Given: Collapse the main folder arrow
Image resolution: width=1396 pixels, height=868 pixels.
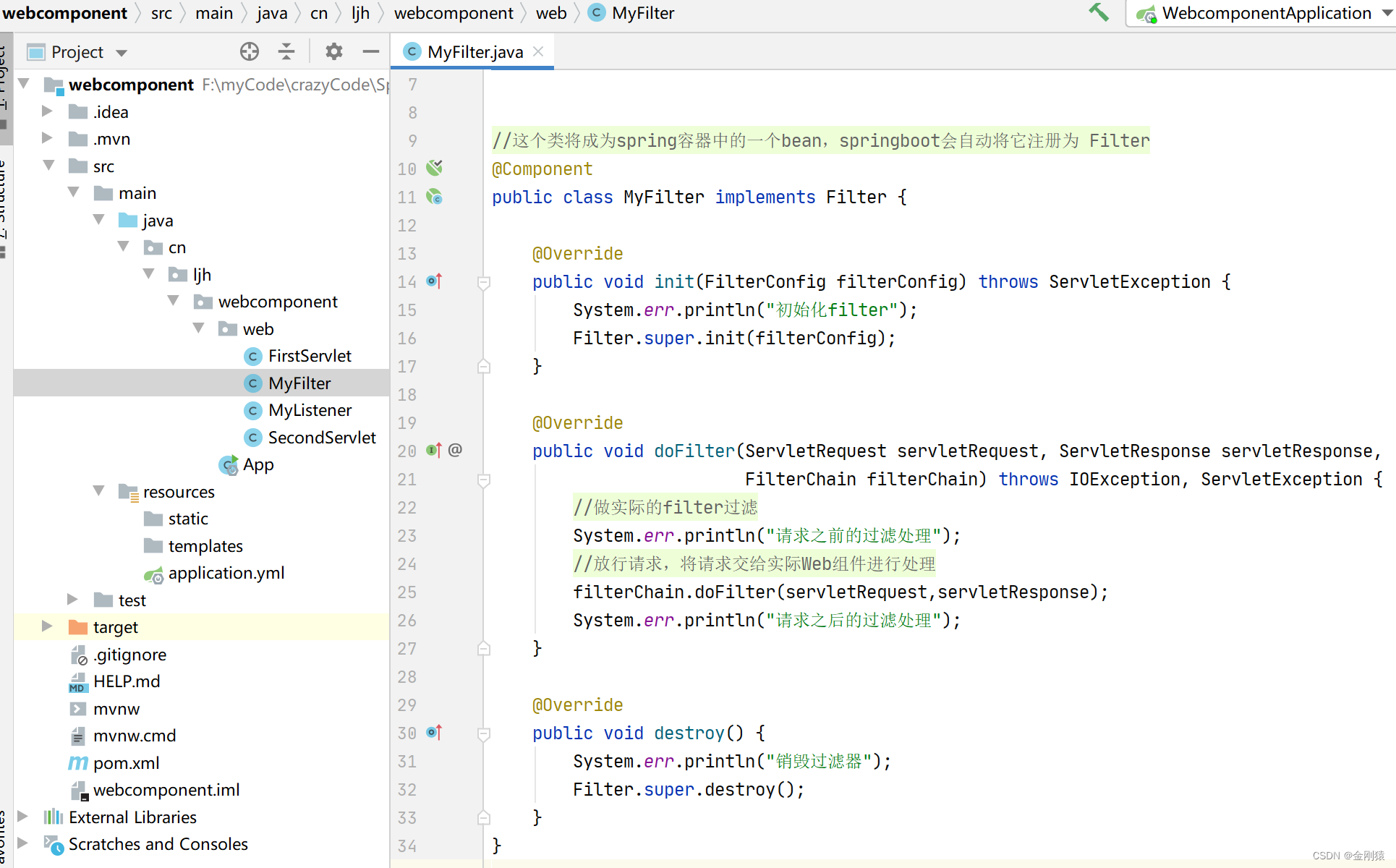Looking at the screenshot, I should click(74, 192).
